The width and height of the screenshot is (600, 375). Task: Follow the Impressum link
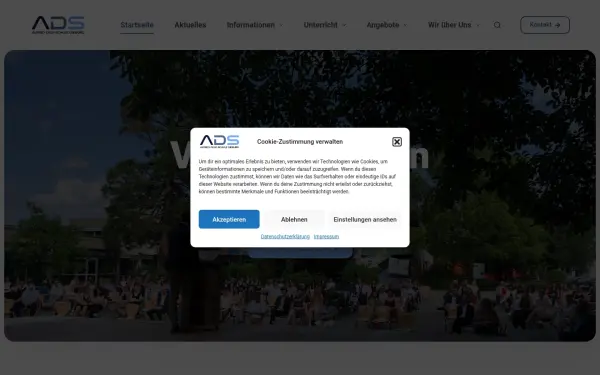click(326, 236)
